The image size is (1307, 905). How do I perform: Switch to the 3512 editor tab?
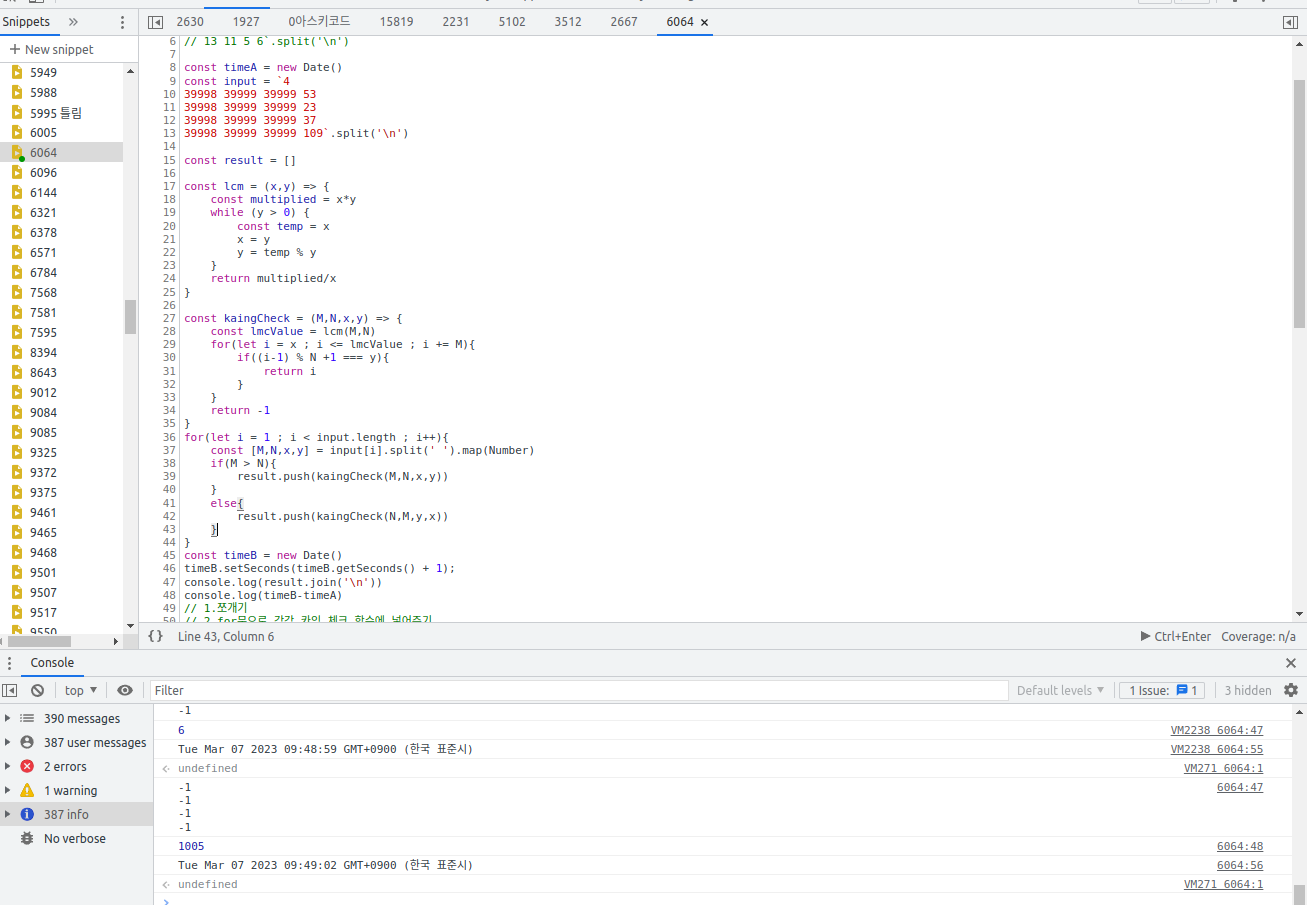(568, 22)
